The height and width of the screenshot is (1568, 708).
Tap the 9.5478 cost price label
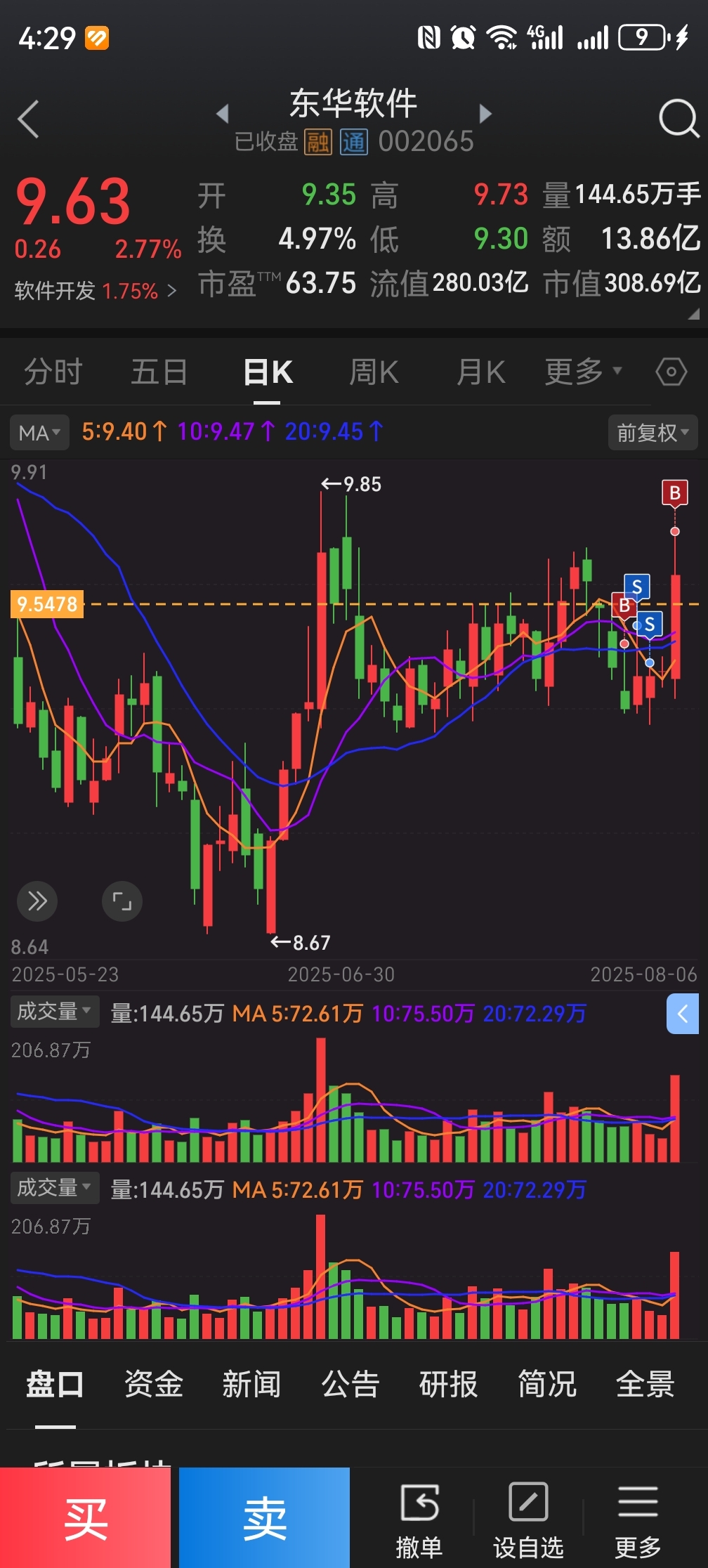(x=47, y=604)
